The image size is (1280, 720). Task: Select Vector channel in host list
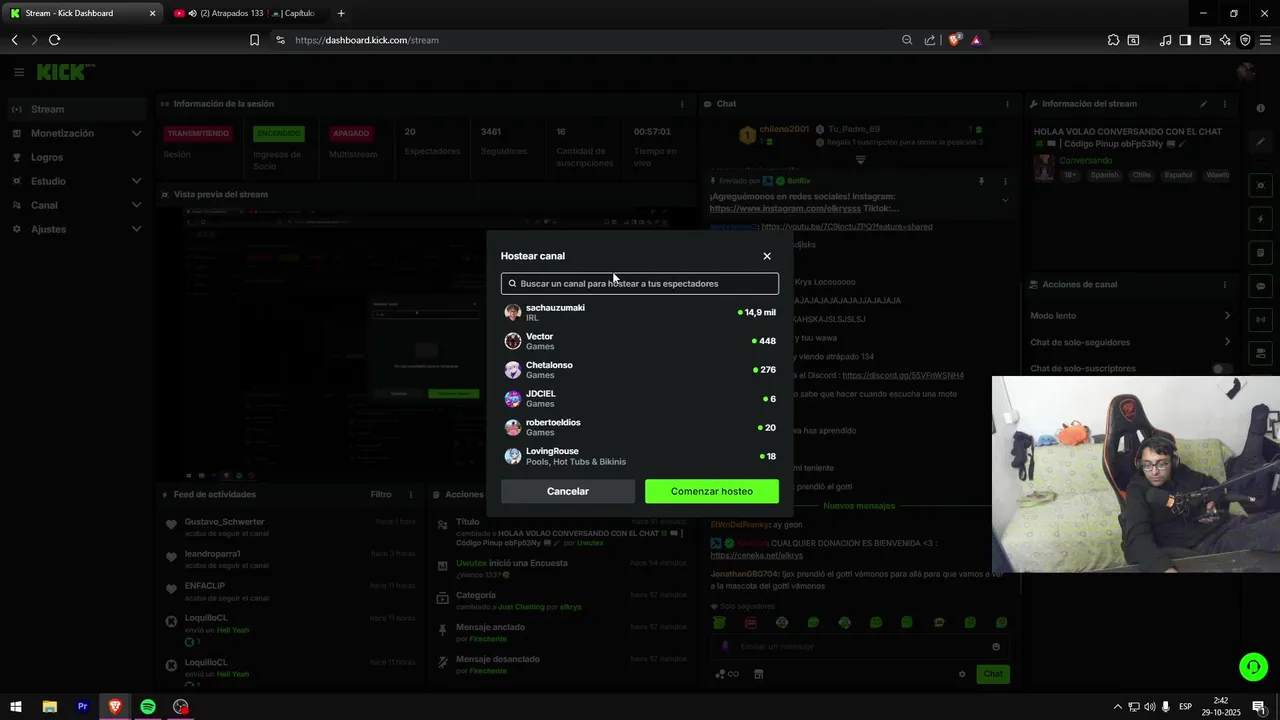click(x=640, y=341)
